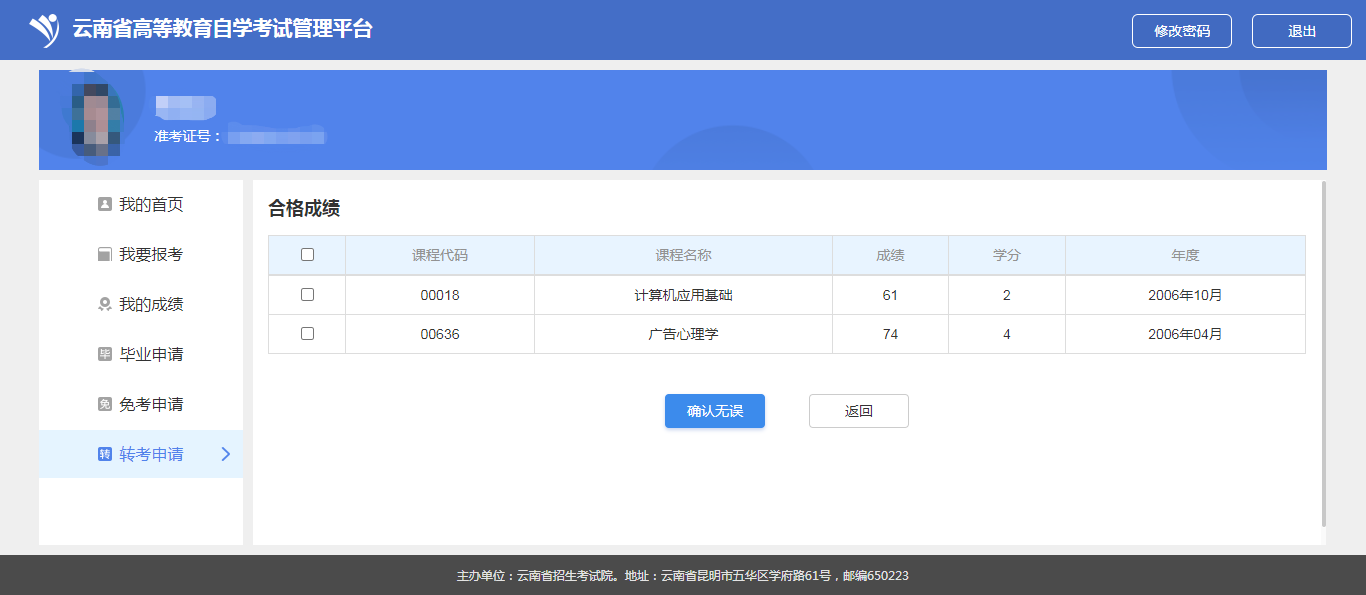Check the box for 广告心理学 row

307,334
